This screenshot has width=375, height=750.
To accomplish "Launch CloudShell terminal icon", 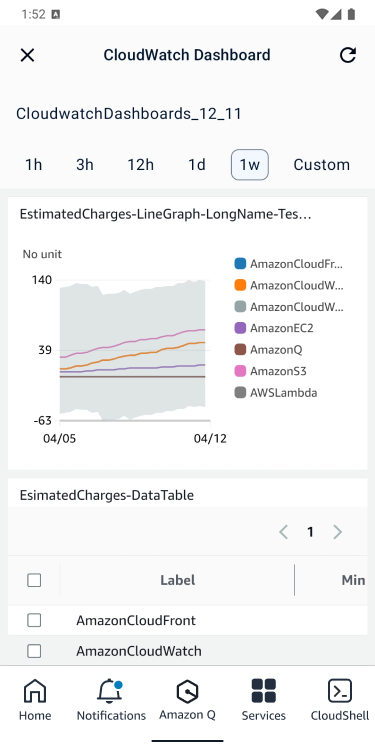I will [x=340, y=691].
